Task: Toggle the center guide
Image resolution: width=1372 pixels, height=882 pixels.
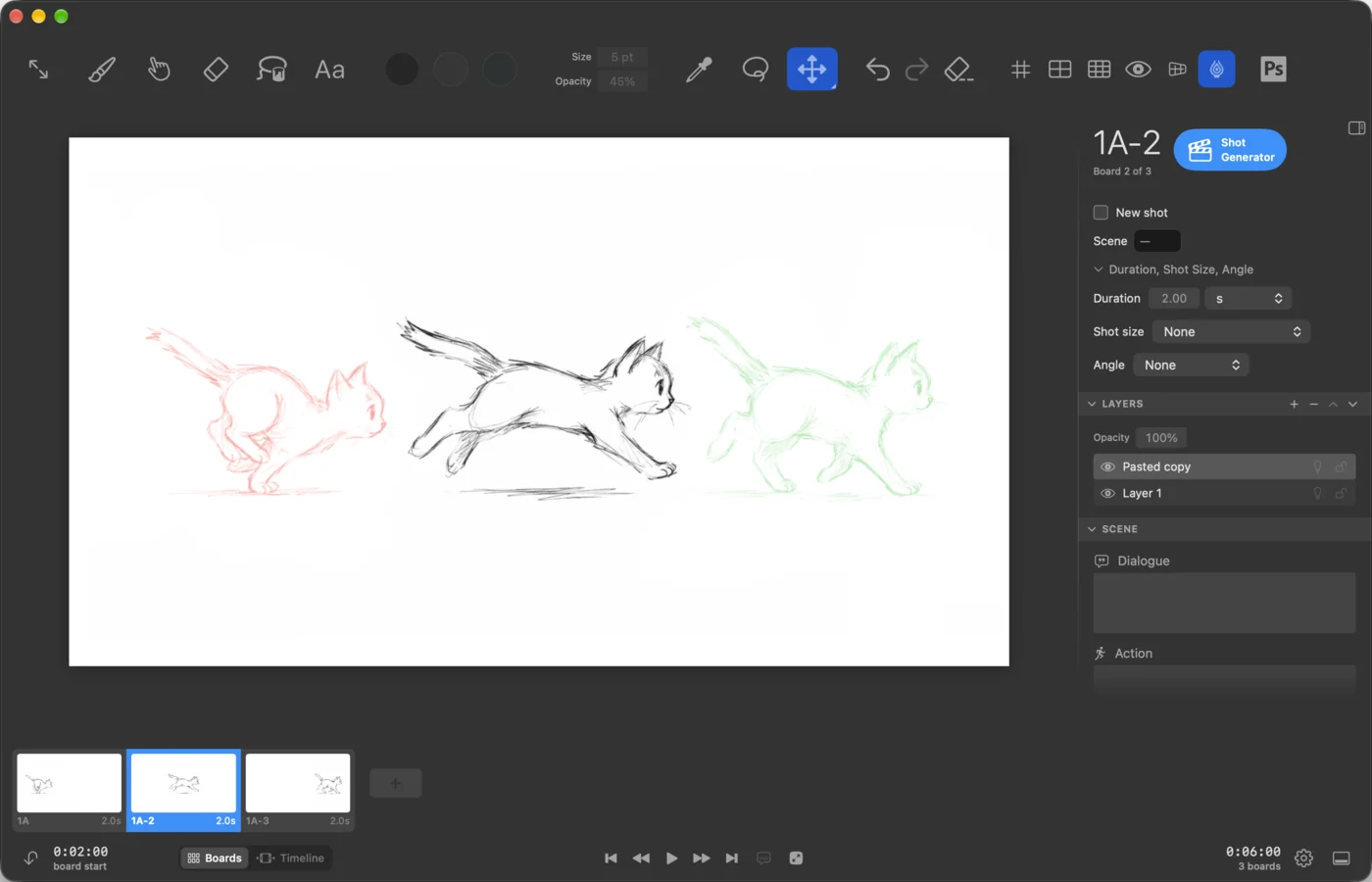Action: point(1059,70)
